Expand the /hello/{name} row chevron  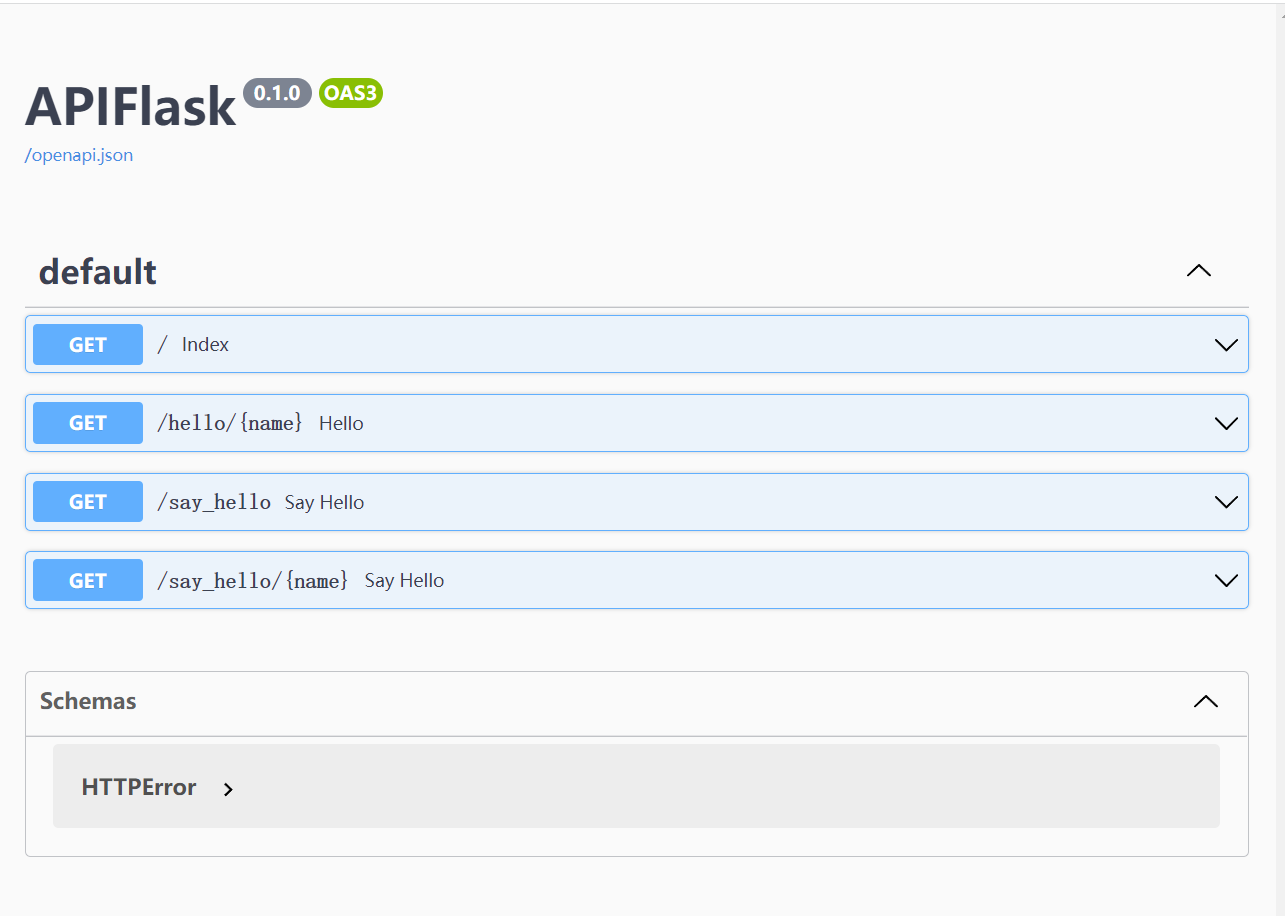1226,423
